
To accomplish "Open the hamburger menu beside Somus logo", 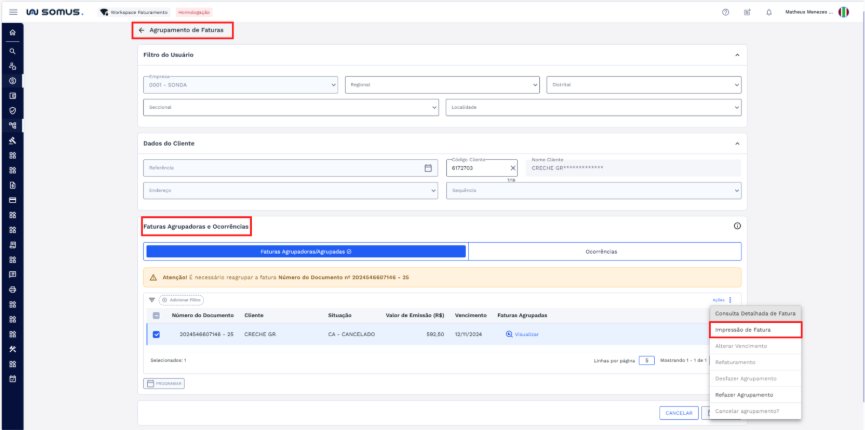I will [12, 11].
